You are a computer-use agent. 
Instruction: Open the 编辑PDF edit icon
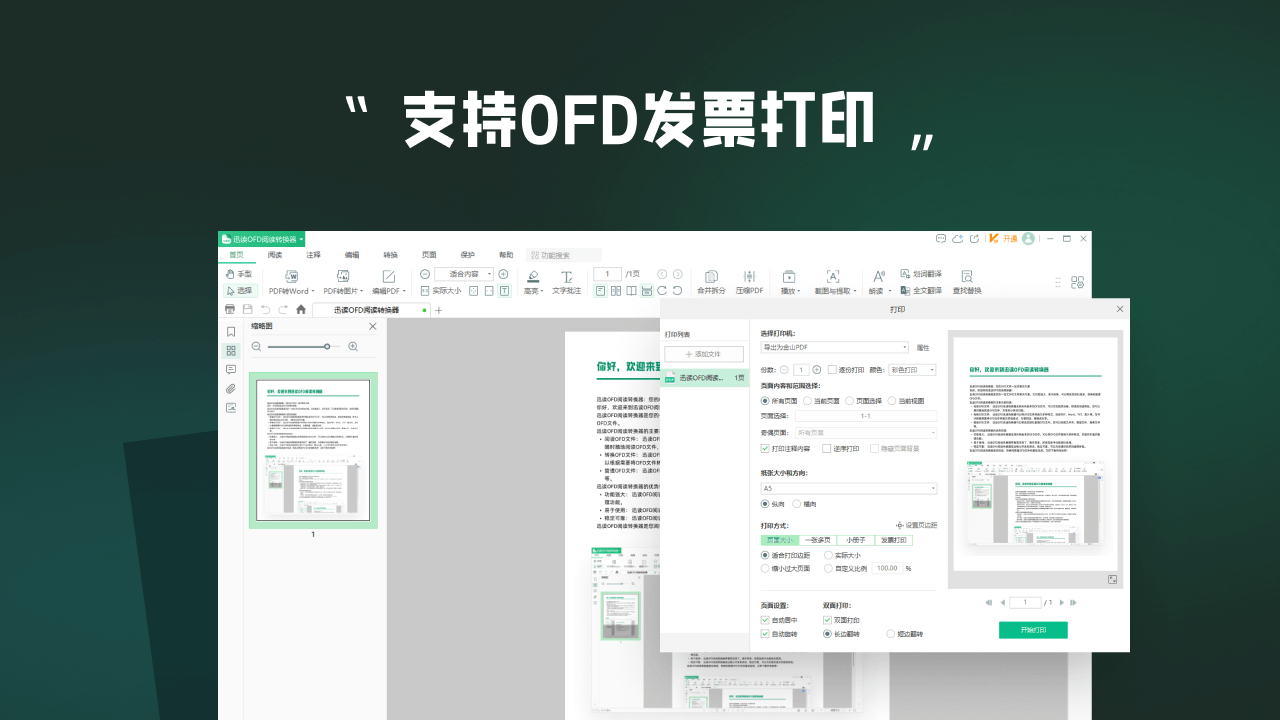pyautogui.click(x=389, y=276)
